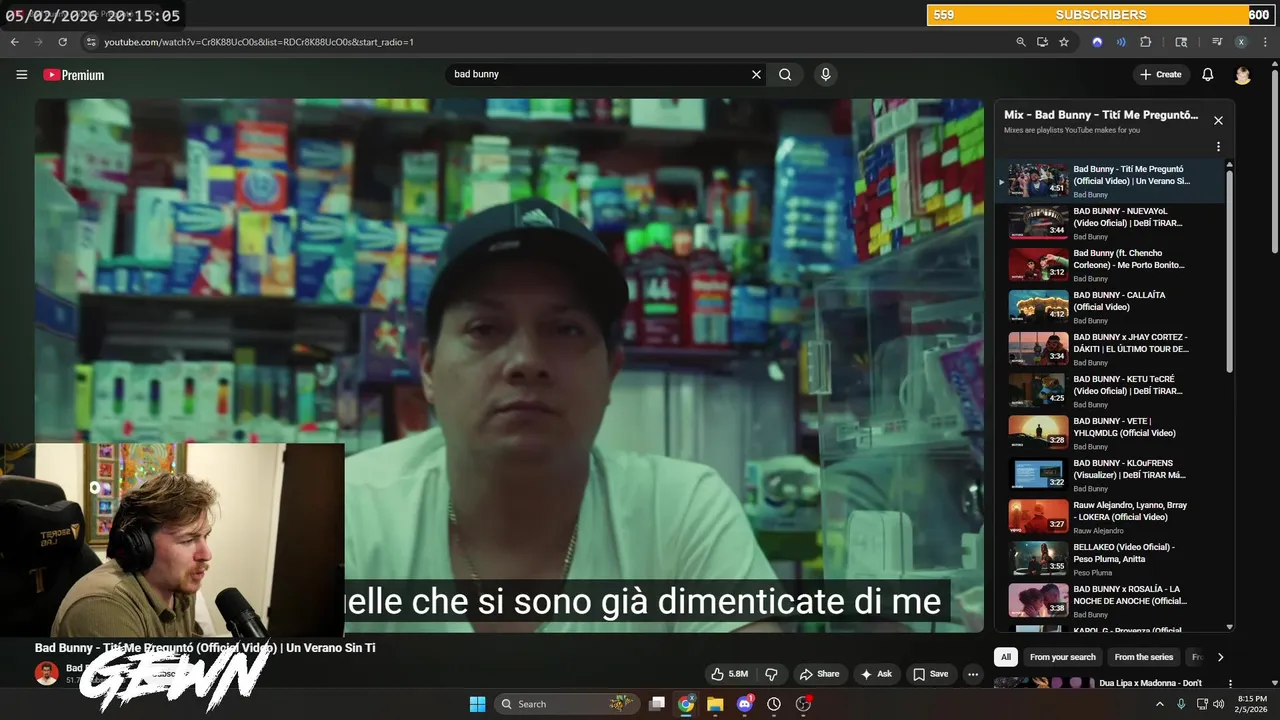Select the 'From your search' chip
This screenshot has height=720, width=1280.
1063,657
